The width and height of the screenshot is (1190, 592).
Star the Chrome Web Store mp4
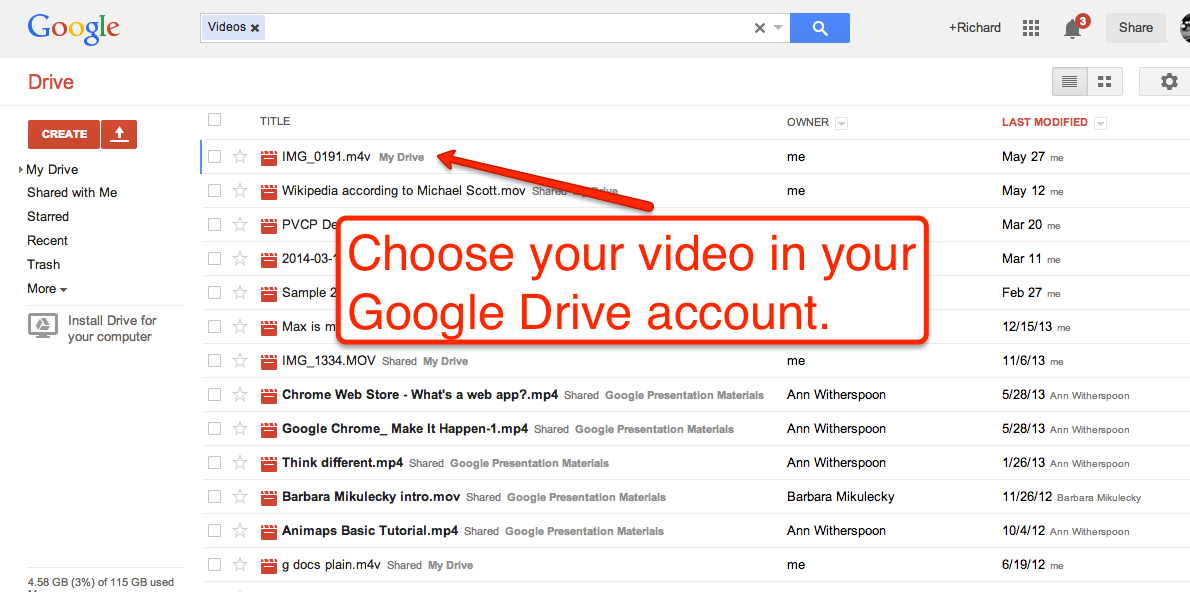coord(240,395)
